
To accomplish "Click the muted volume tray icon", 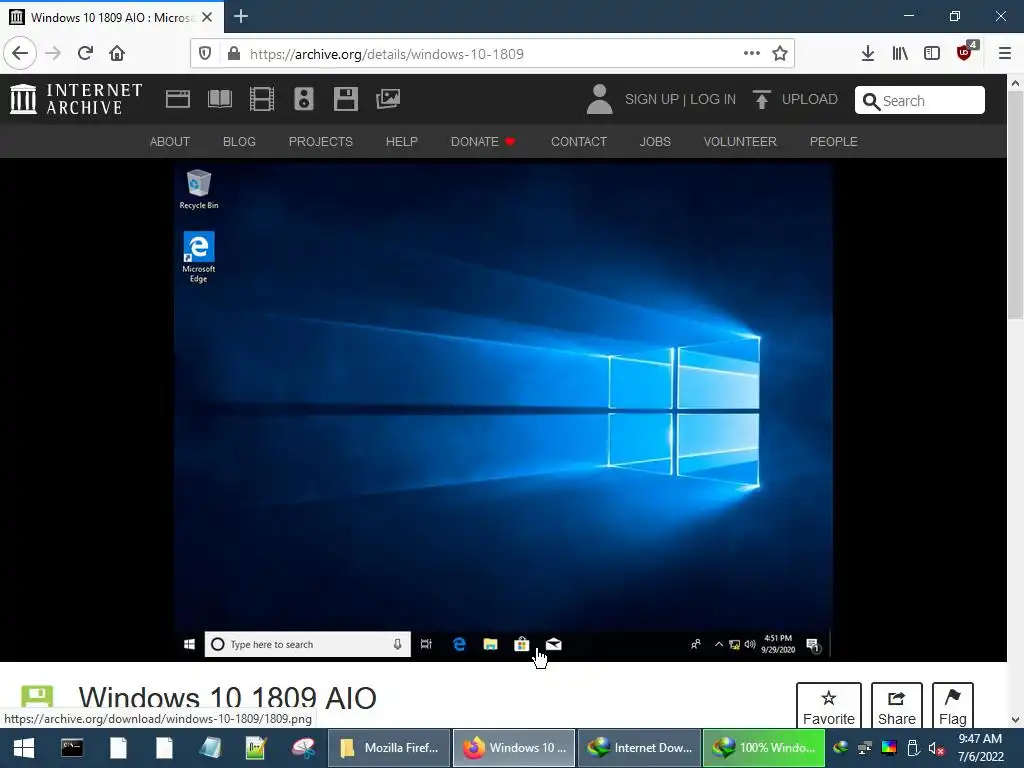I will [936, 748].
